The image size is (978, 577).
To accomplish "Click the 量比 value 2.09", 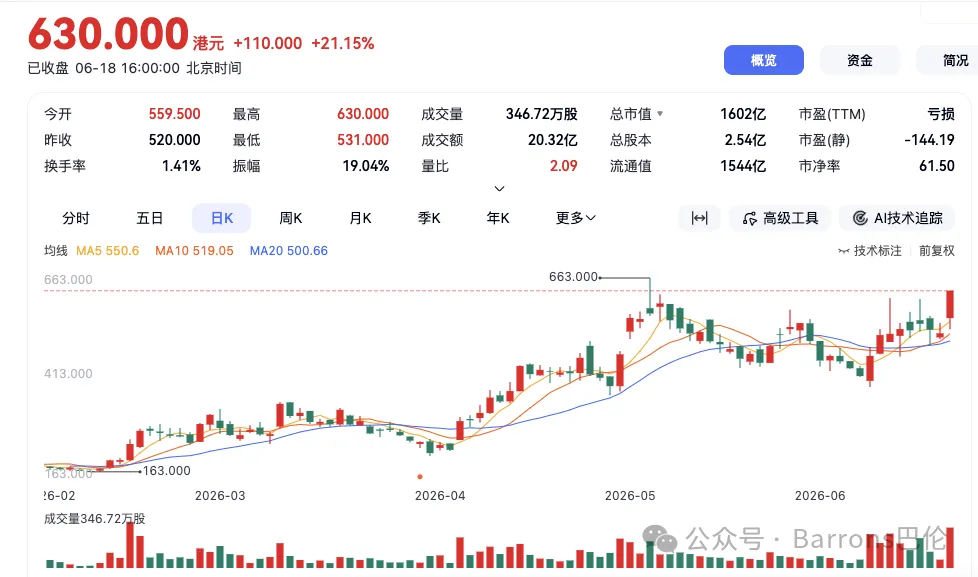I will click(563, 166).
